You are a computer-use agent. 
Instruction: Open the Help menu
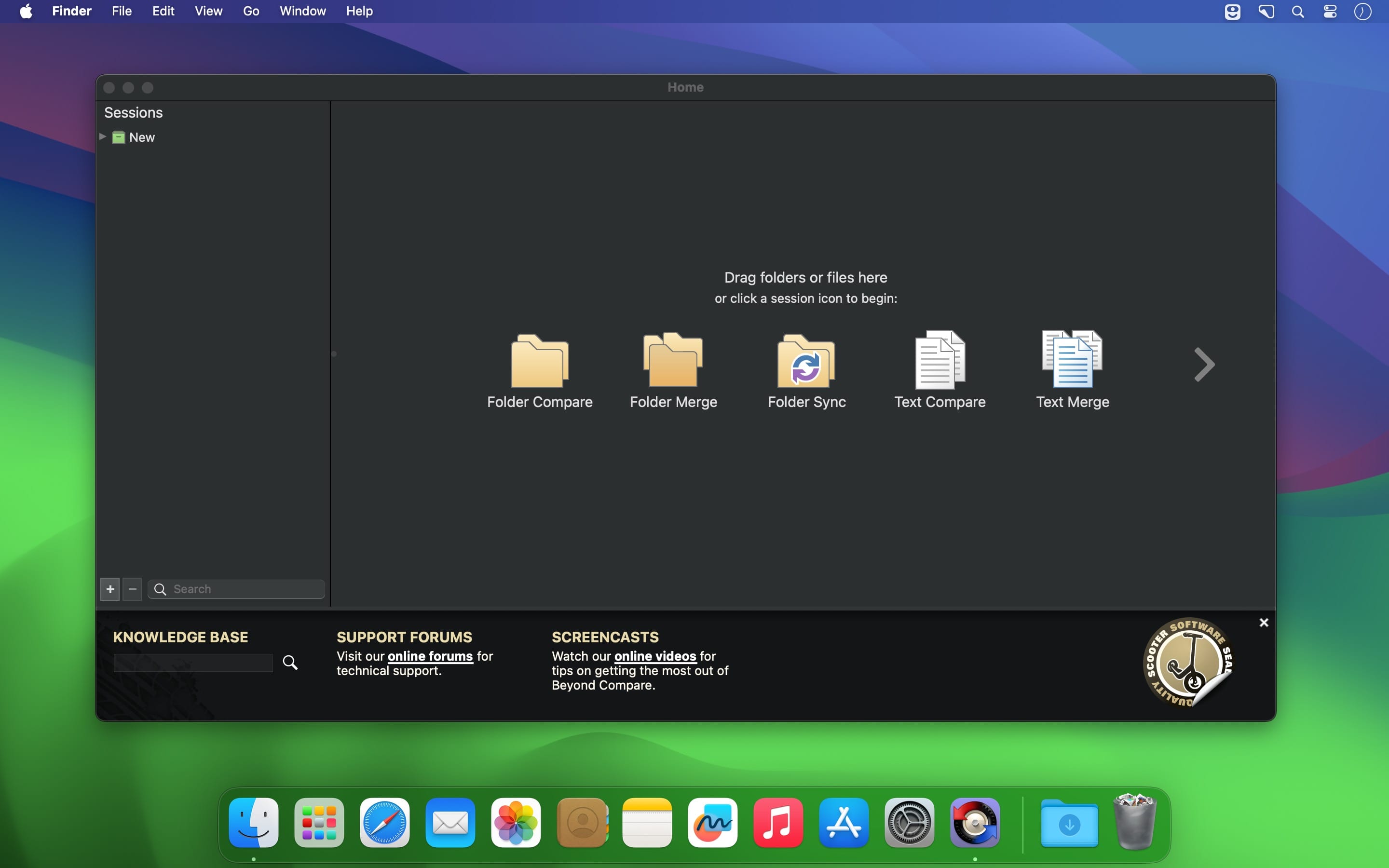point(359,12)
